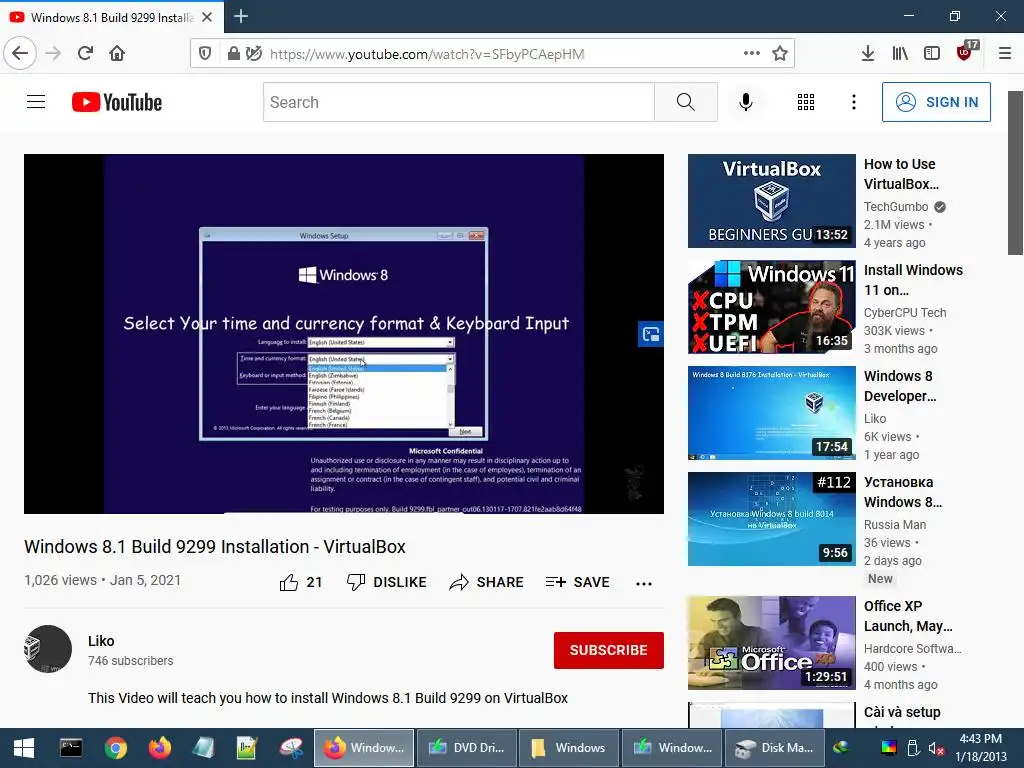Open tracking protection shield in address bar

205,54
